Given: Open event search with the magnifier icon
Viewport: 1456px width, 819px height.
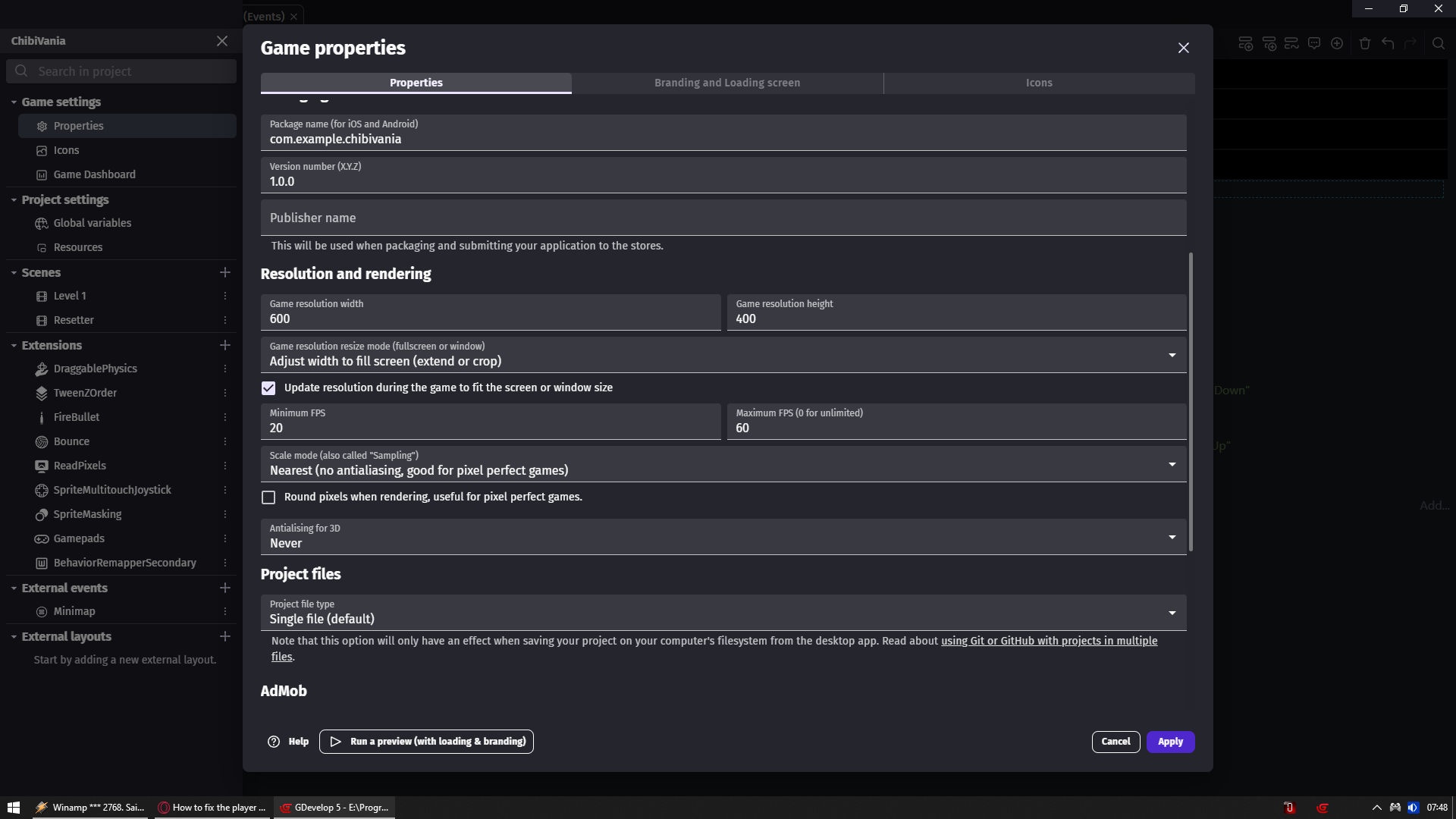Looking at the screenshot, I should tap(1439, 43).
